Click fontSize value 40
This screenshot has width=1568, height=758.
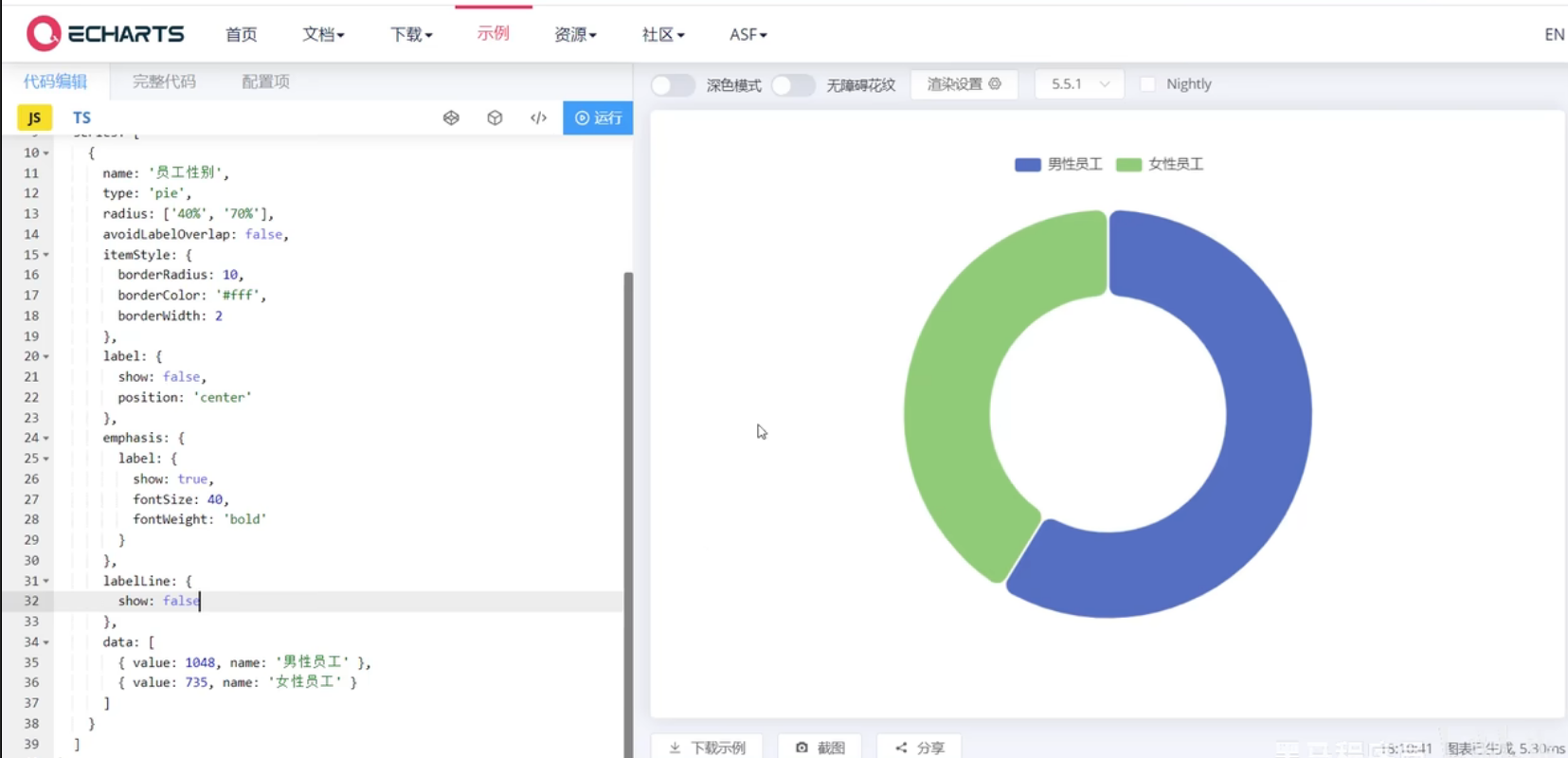[x=215, y=499]
